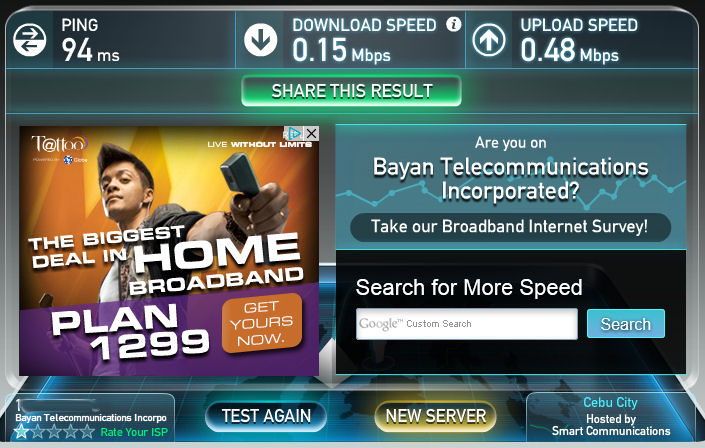Click the download speed arrow icon
This screenshot has height=448, width=705.
260,40
